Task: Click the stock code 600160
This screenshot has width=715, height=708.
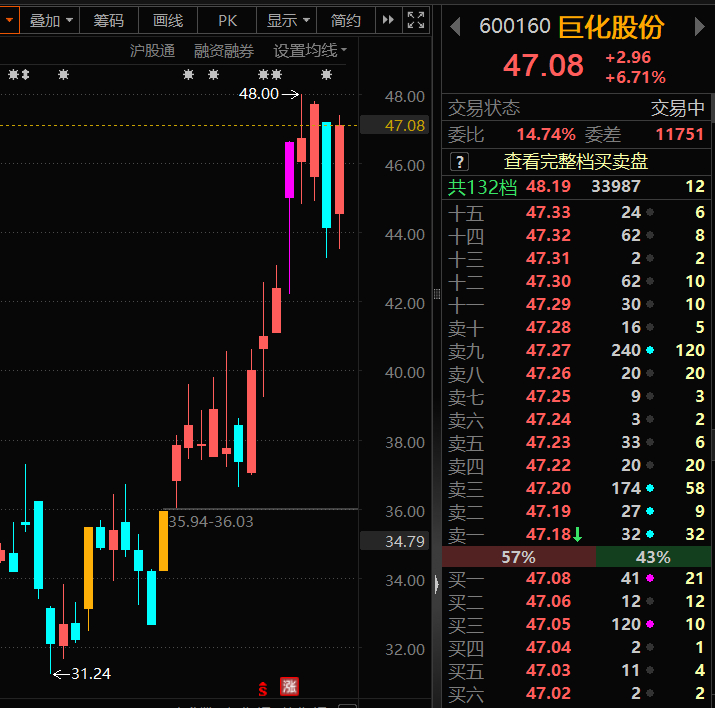Action: 515,26
